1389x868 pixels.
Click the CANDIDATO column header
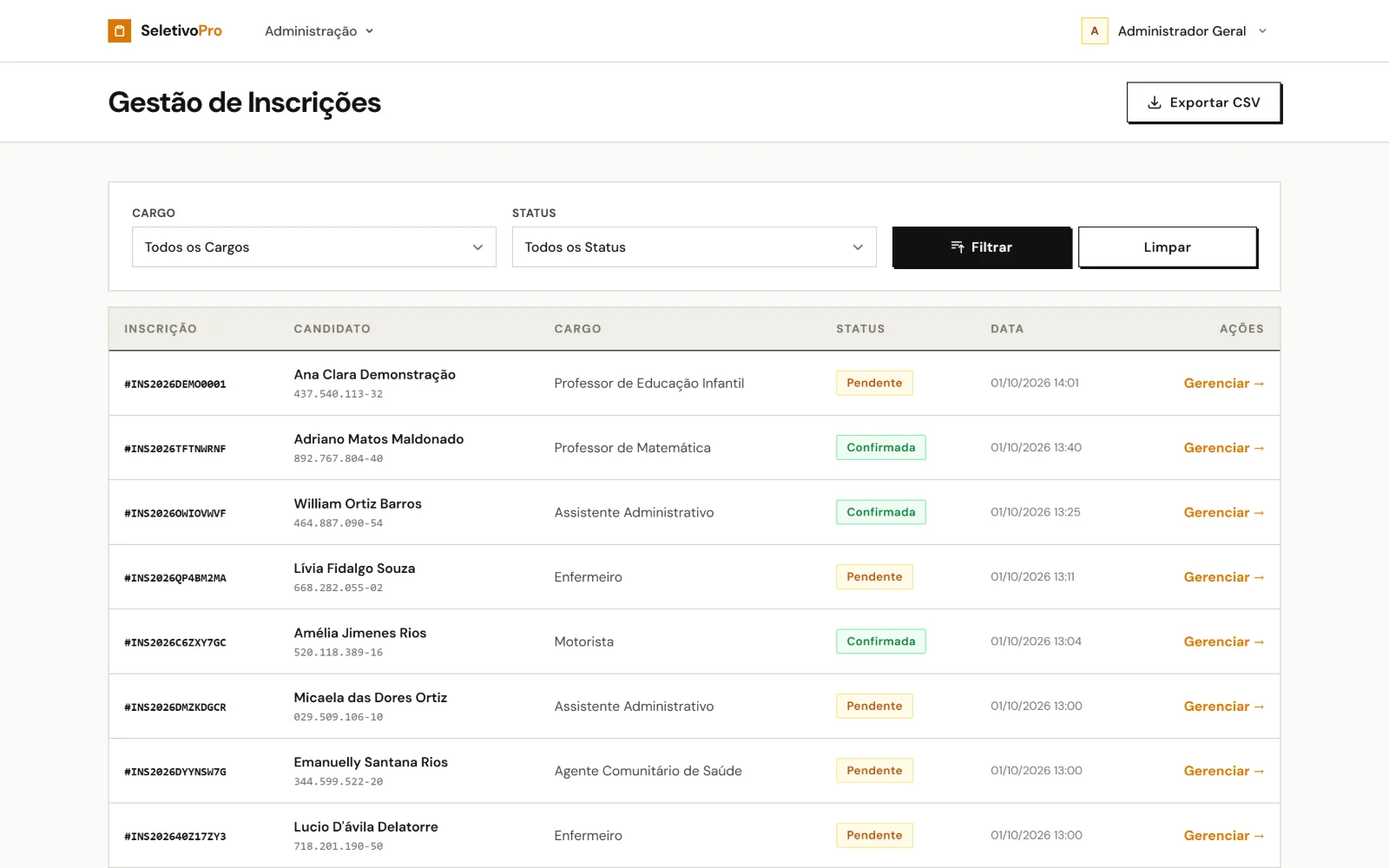pos(332,329)
